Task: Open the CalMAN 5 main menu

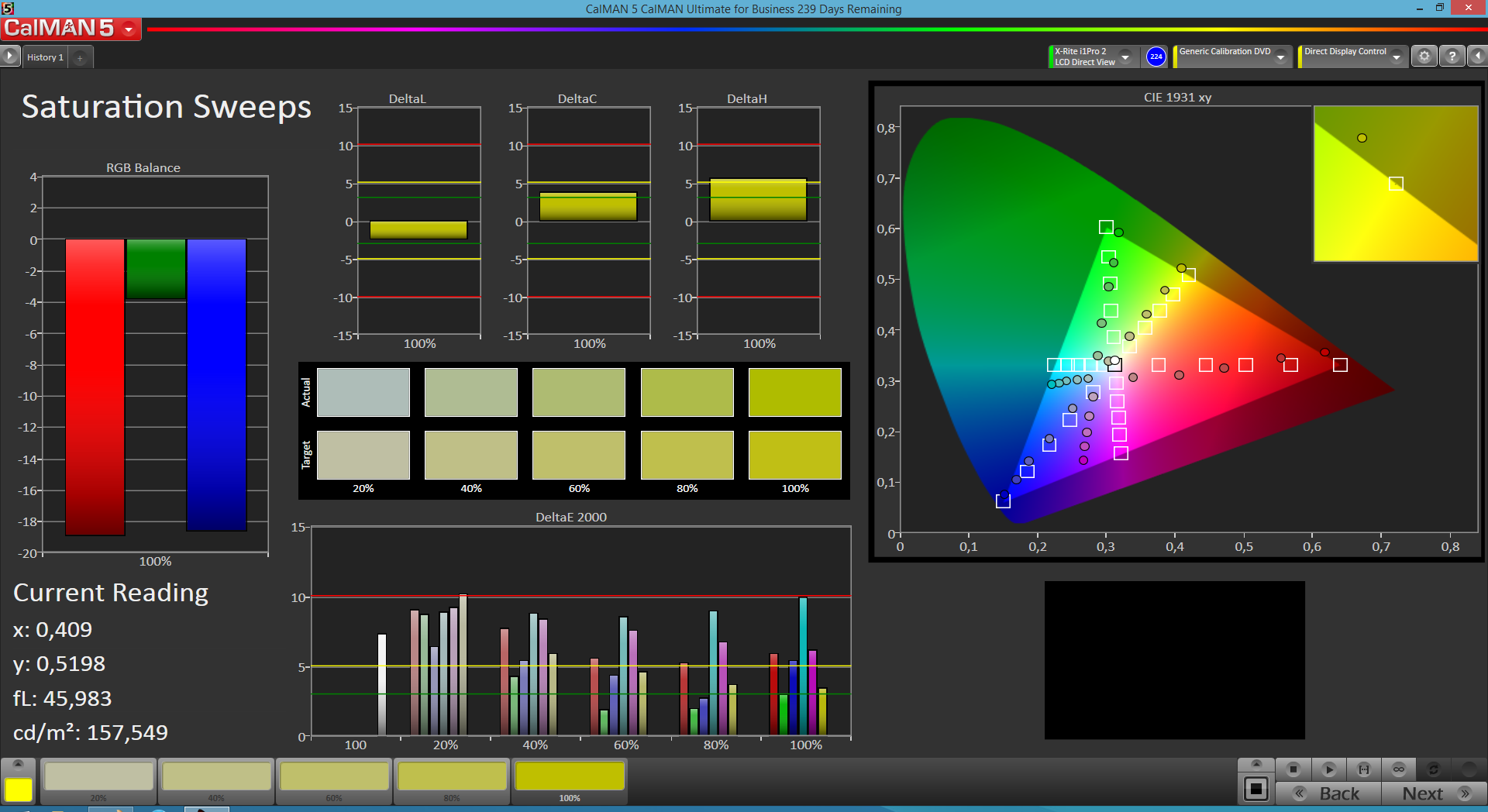Action: [x=71, y=29]
